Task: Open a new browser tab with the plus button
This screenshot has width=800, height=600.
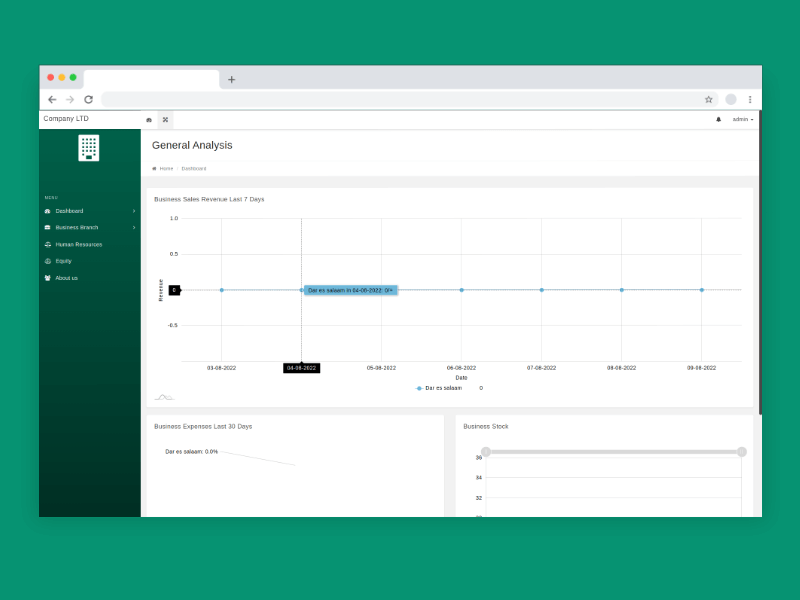Action: coord(232,80)
